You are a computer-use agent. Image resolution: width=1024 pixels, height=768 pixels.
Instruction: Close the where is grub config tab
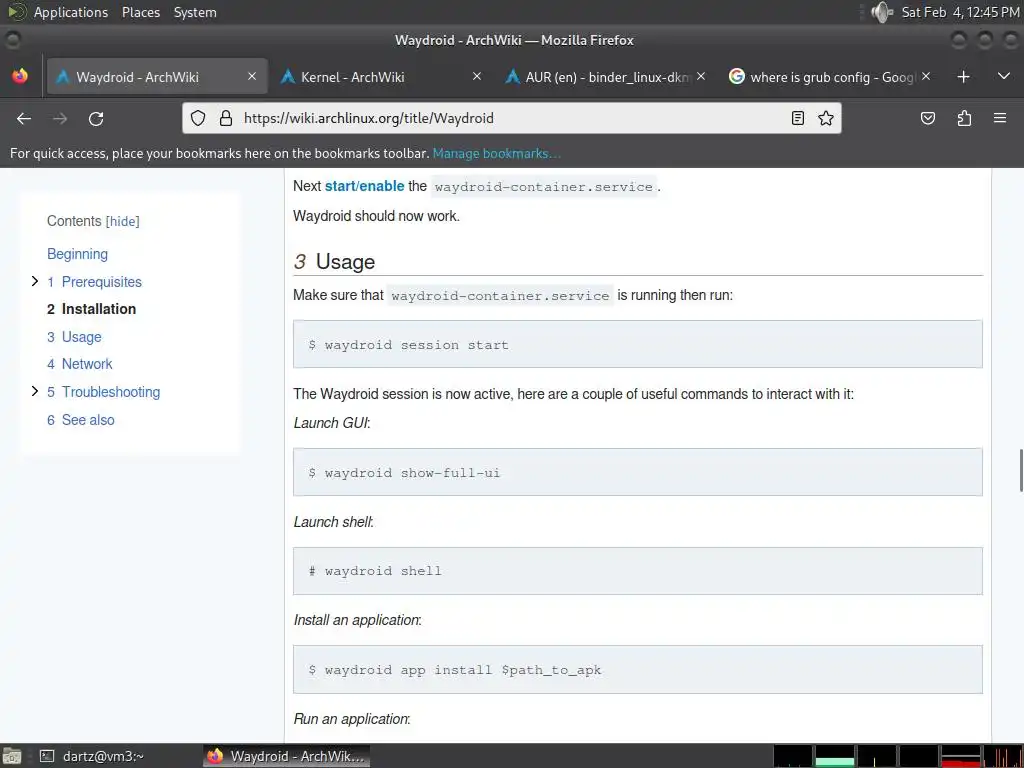click(x=926, y=76)
